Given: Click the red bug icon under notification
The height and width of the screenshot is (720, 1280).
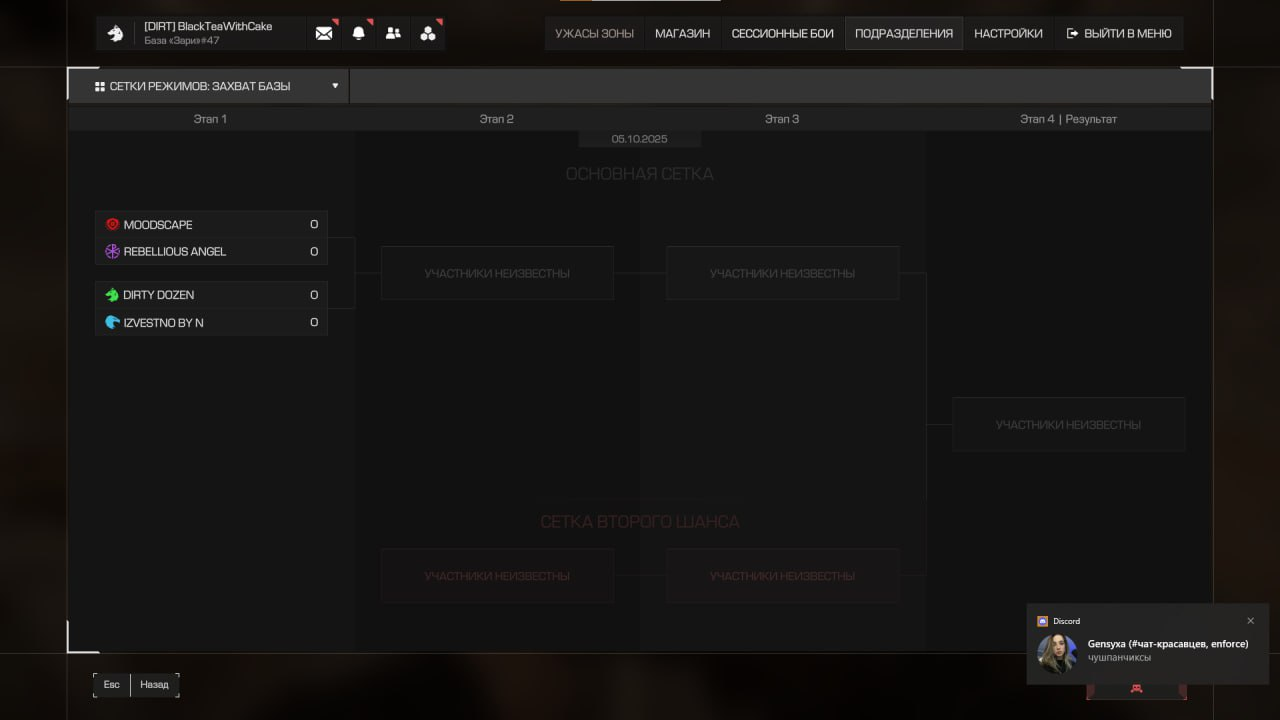Looking at the screenshot, I should tap(1136, 689).
